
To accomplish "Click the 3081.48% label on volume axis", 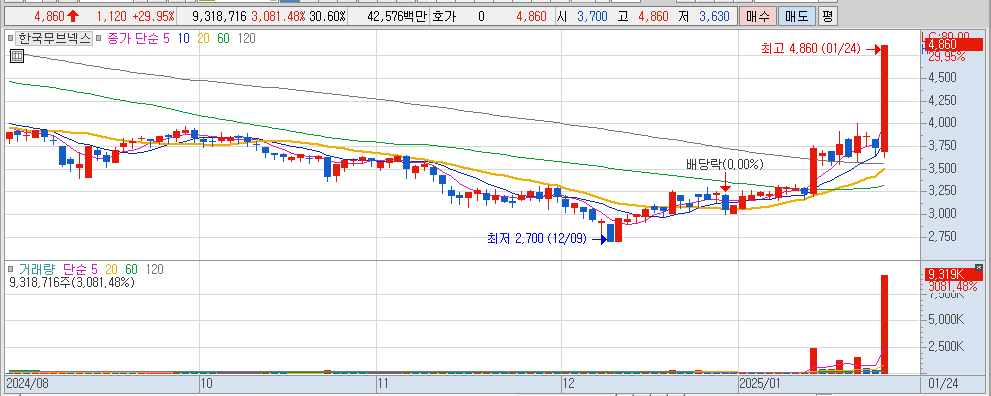I will click(x=954, y=286).
